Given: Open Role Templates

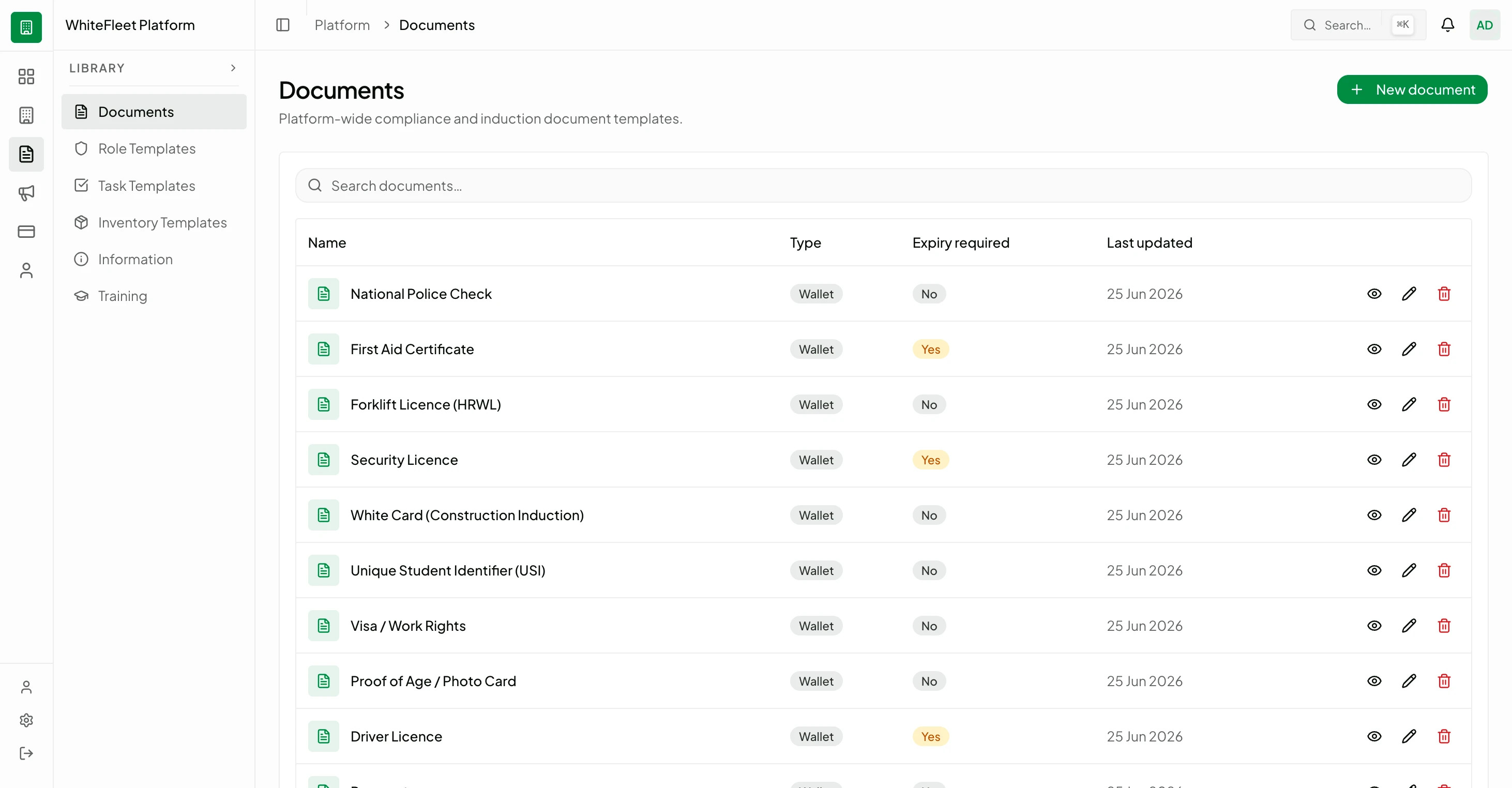Looking at the screenshot, I should (154, 148).
